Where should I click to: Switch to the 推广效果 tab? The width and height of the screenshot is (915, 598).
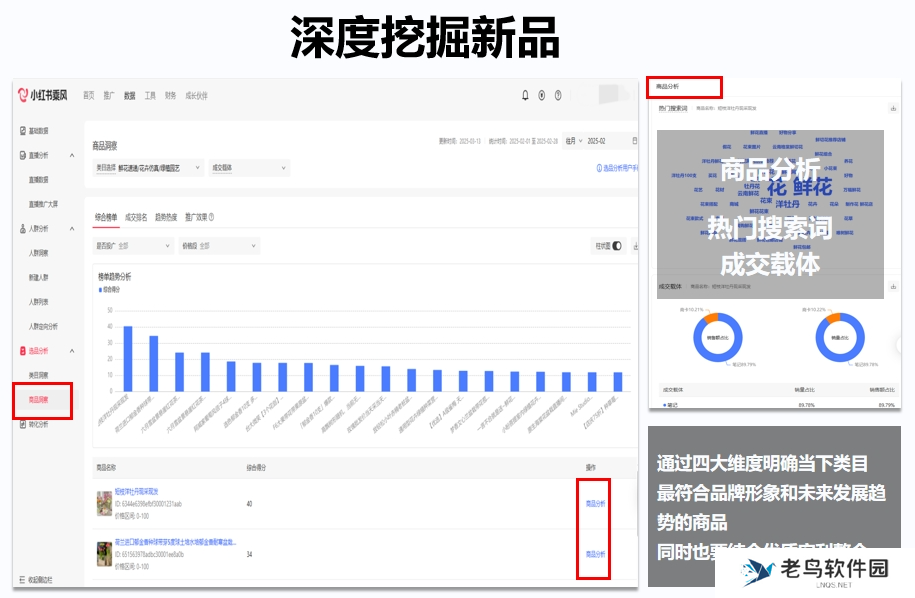[196, 217]
